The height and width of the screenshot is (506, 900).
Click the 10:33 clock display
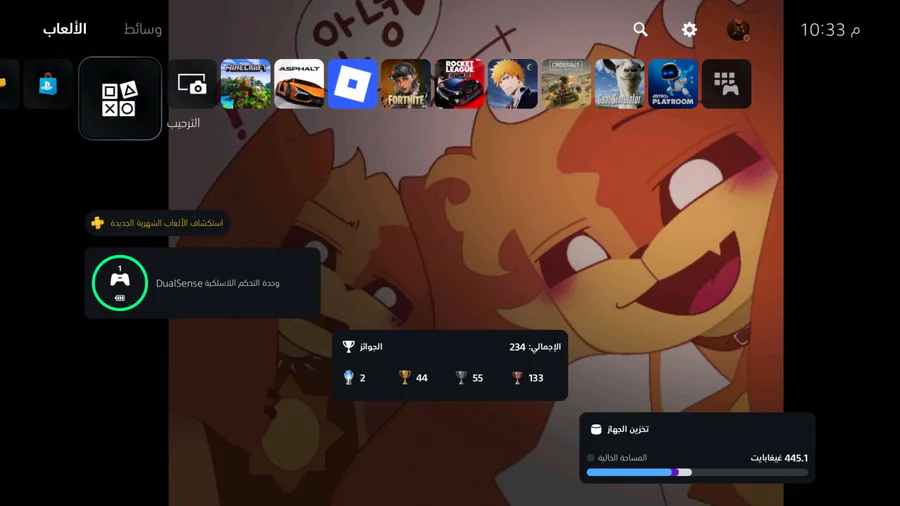830,30
